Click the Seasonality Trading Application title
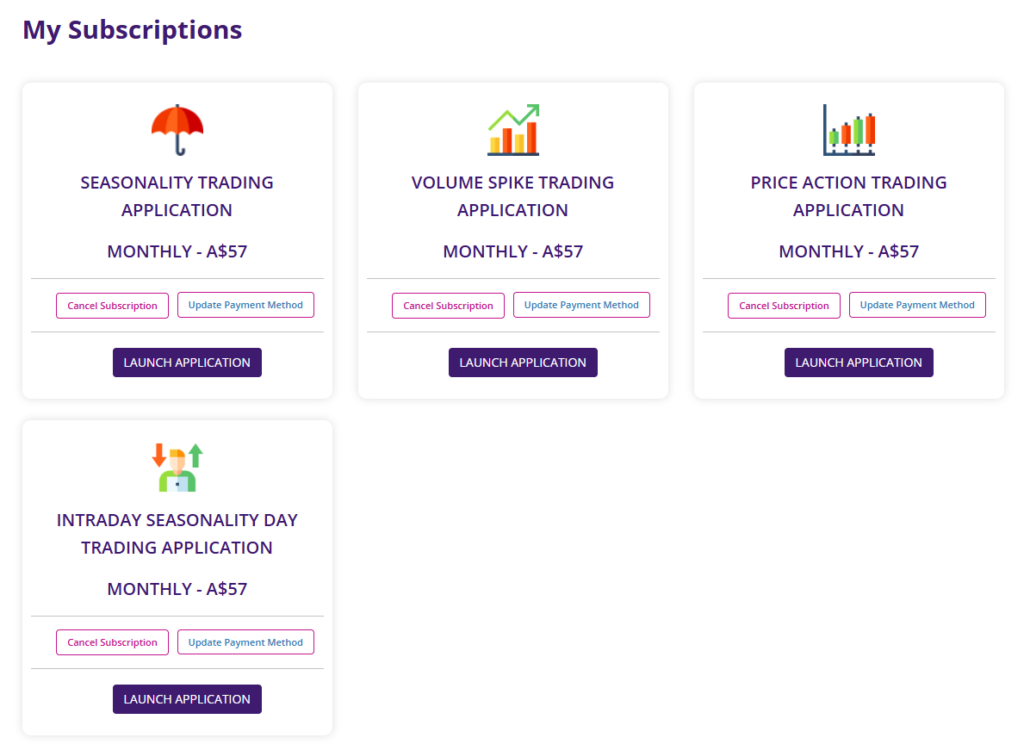This screenshot has width=1024, height=750. coord(177,196)
